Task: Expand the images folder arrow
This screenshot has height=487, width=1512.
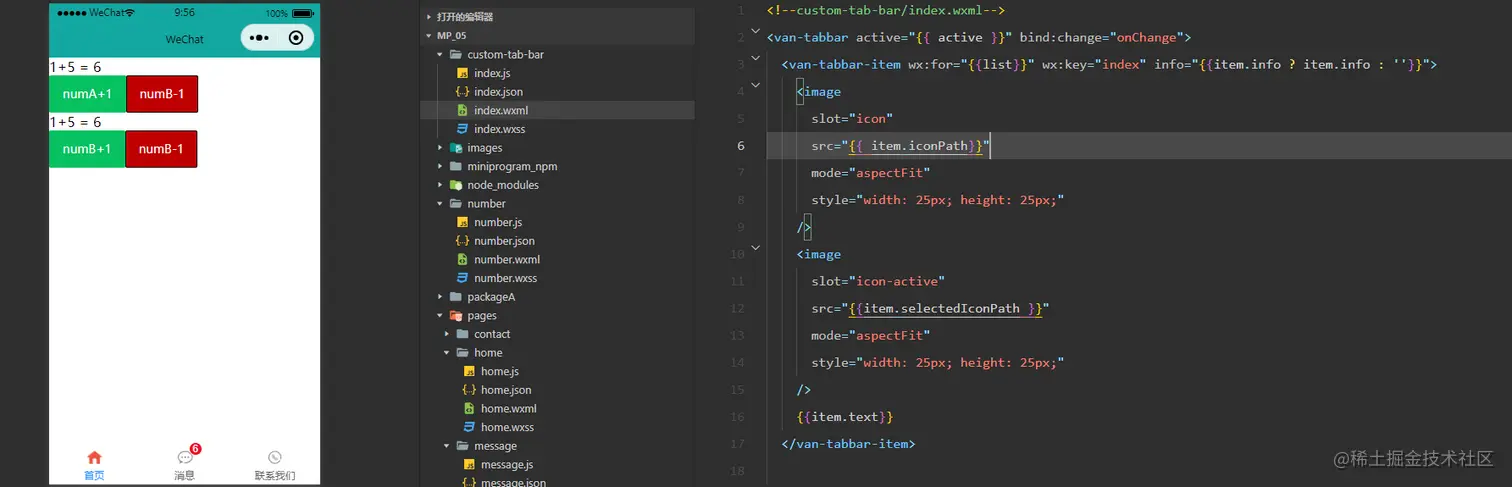Action: coord(441,148)
